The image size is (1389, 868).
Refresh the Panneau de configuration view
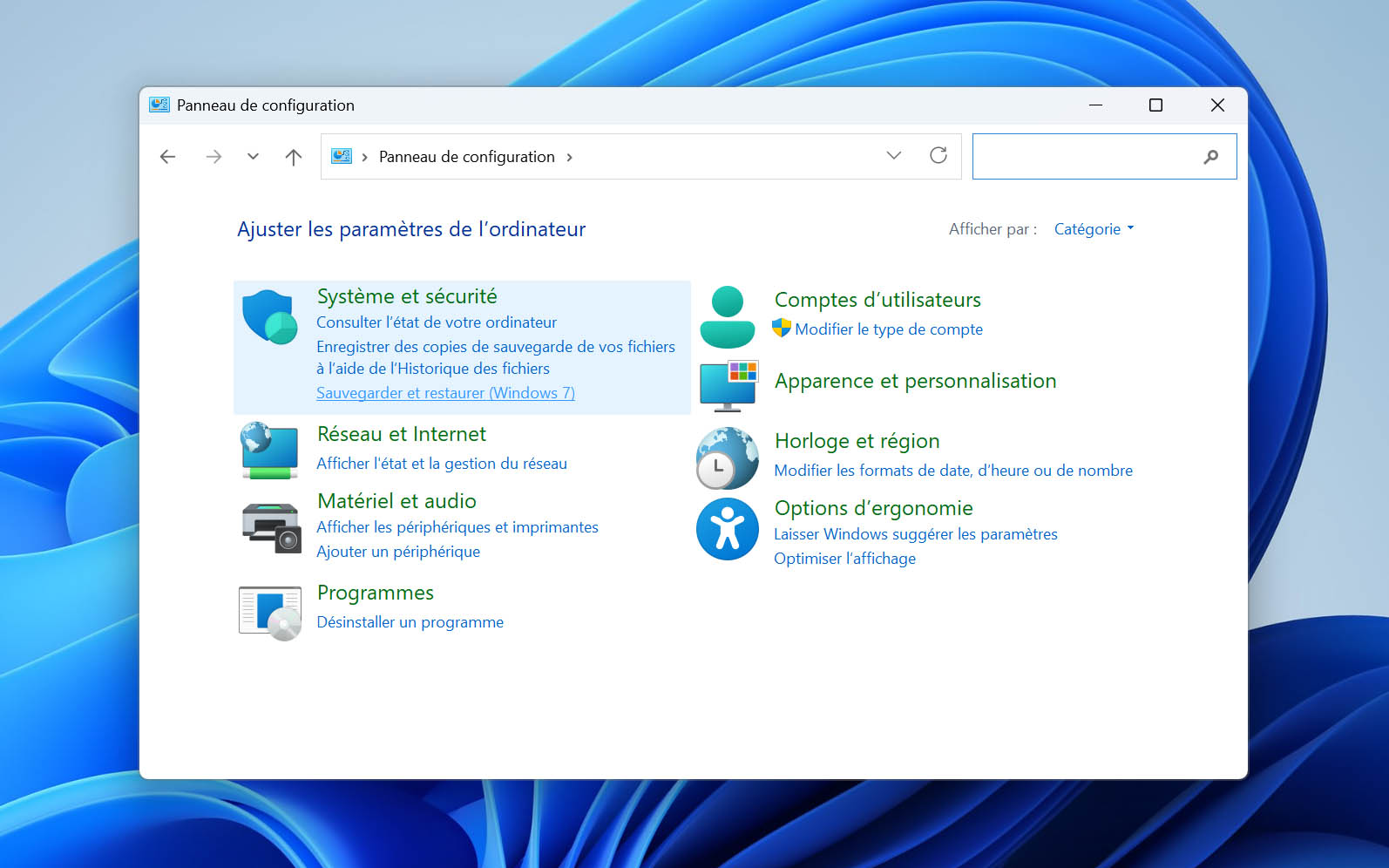(938, 155)
